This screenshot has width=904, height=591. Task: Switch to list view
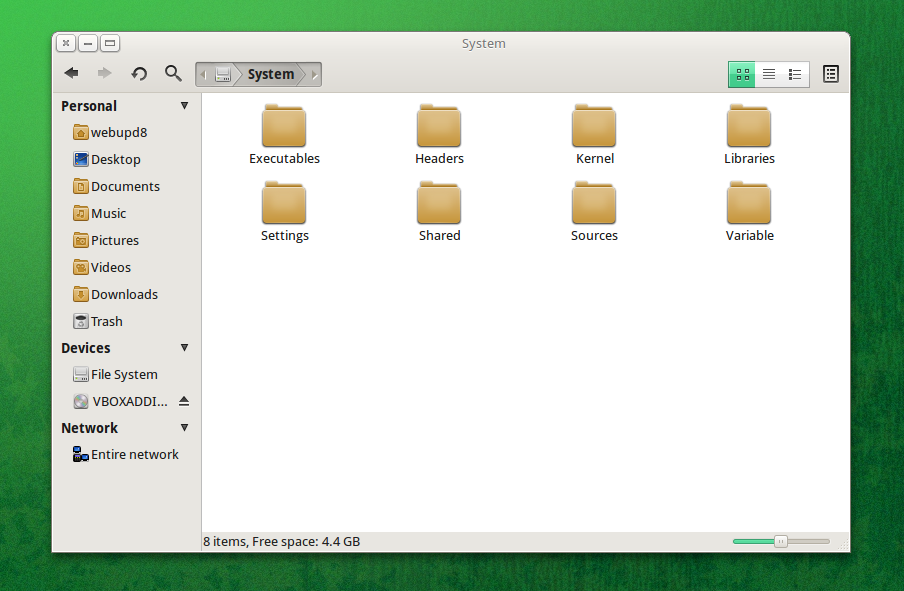[x=769, y=74]
